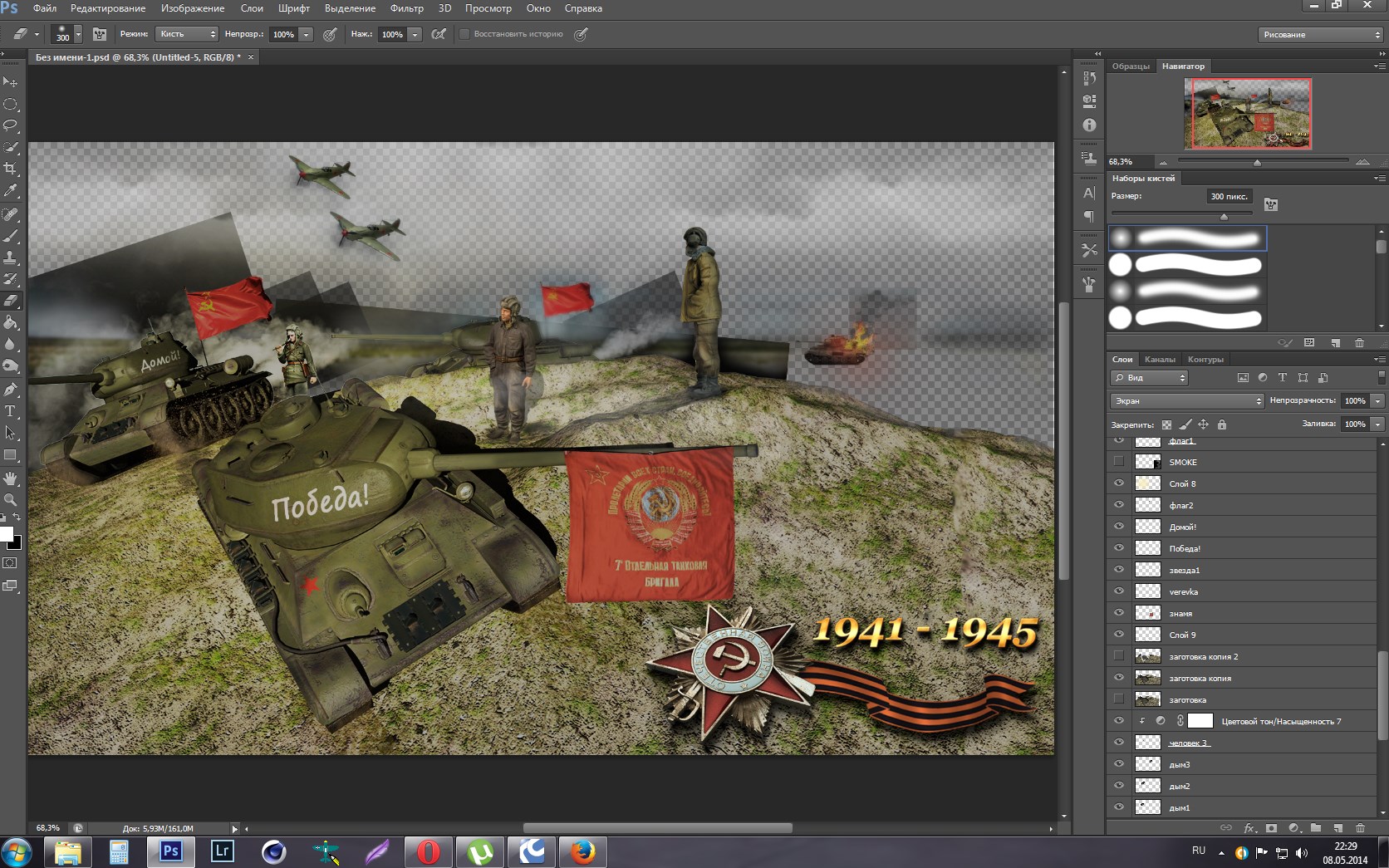Open the Character panel icon
This screenshot has height=868, width=1389.
1089,193
